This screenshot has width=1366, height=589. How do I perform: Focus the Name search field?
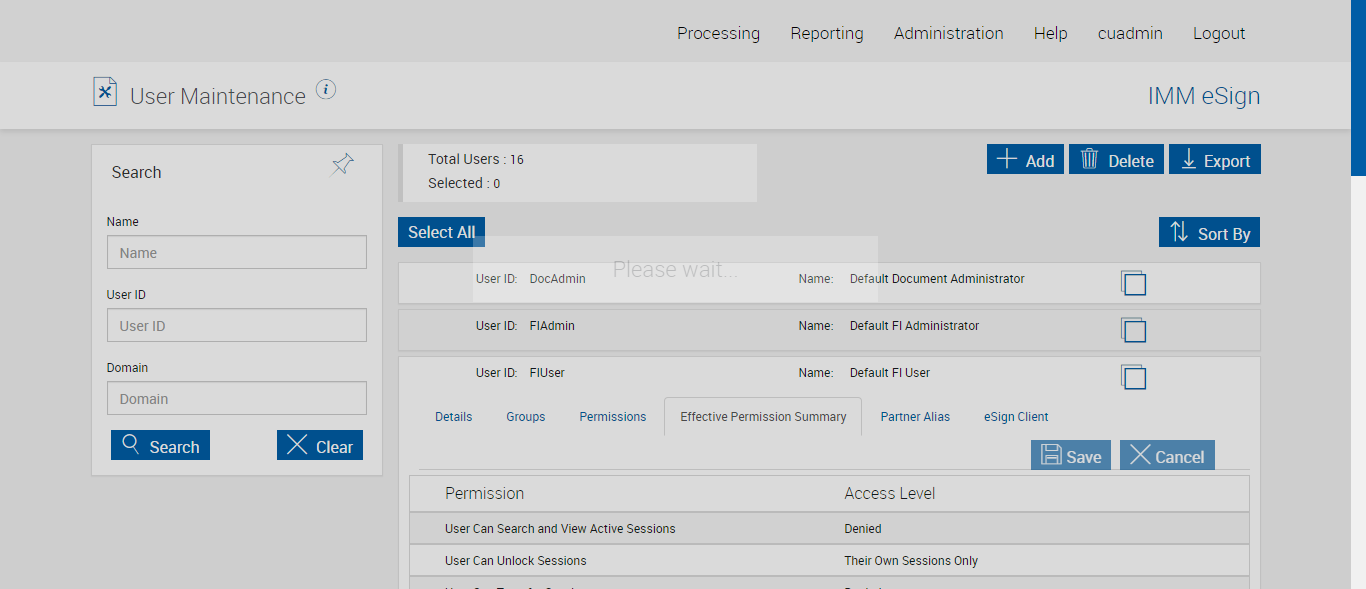(237, 252)
